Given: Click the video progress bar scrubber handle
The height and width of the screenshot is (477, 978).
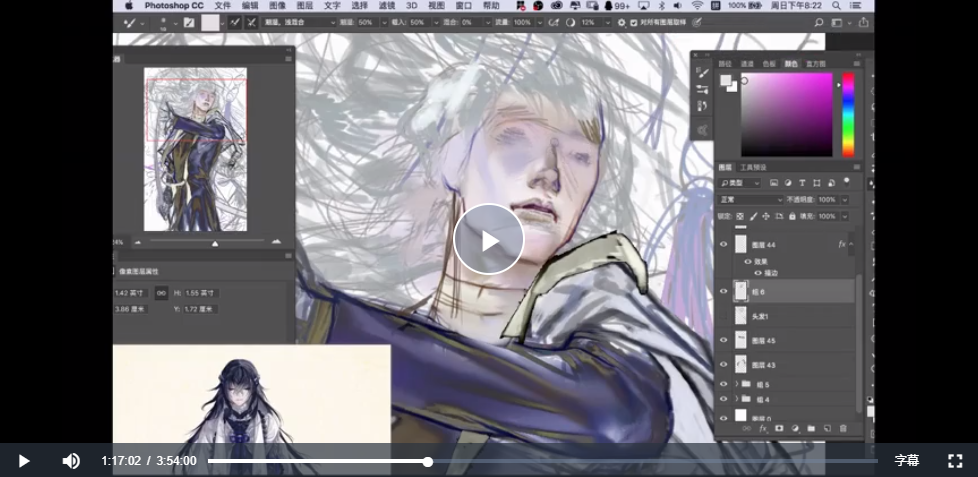Looking at the screenshot, I should pyautogui.click(x=428, y=461).
